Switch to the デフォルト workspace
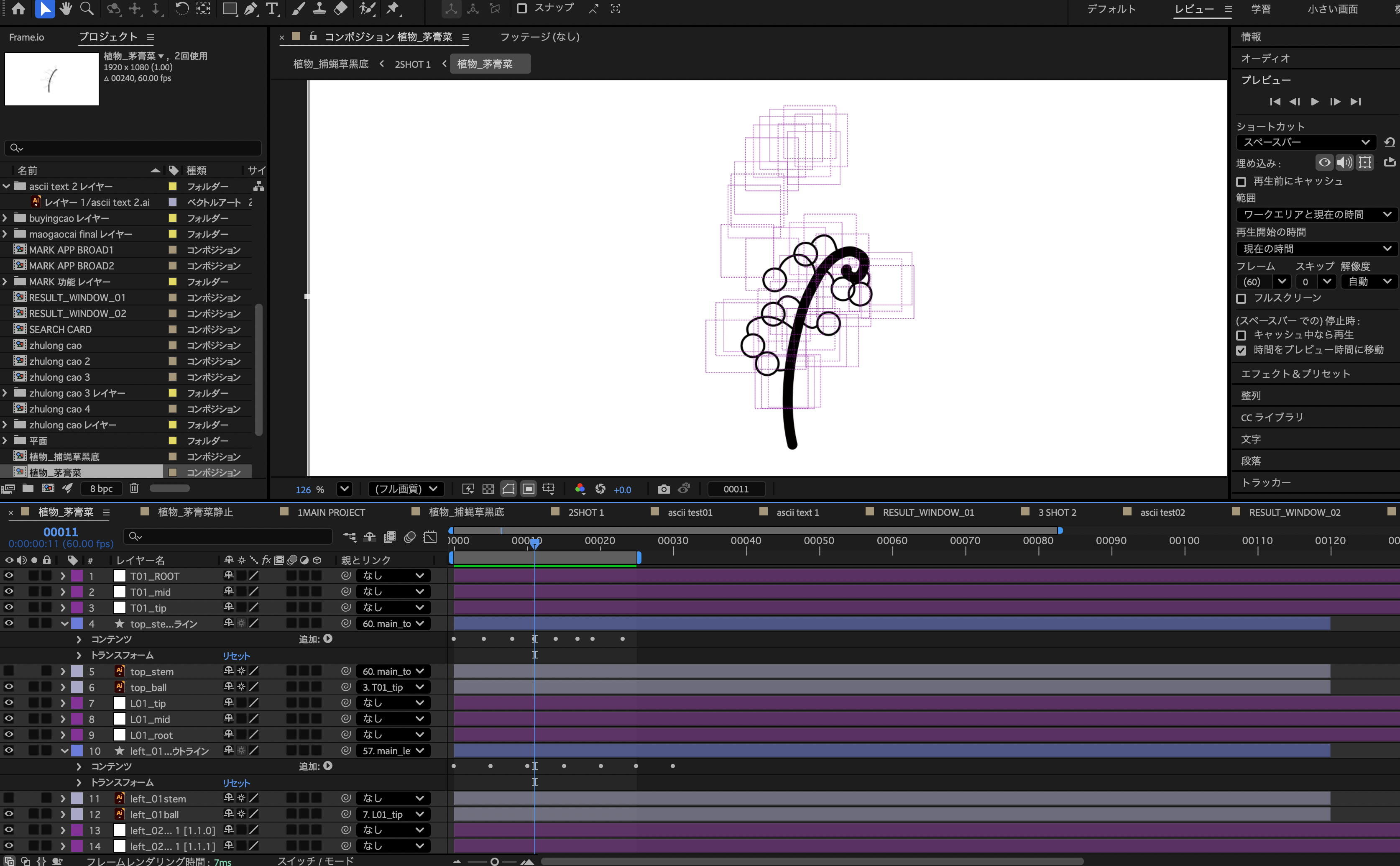This screenshot has width=1400, height=866. [x=1111, y=9]
